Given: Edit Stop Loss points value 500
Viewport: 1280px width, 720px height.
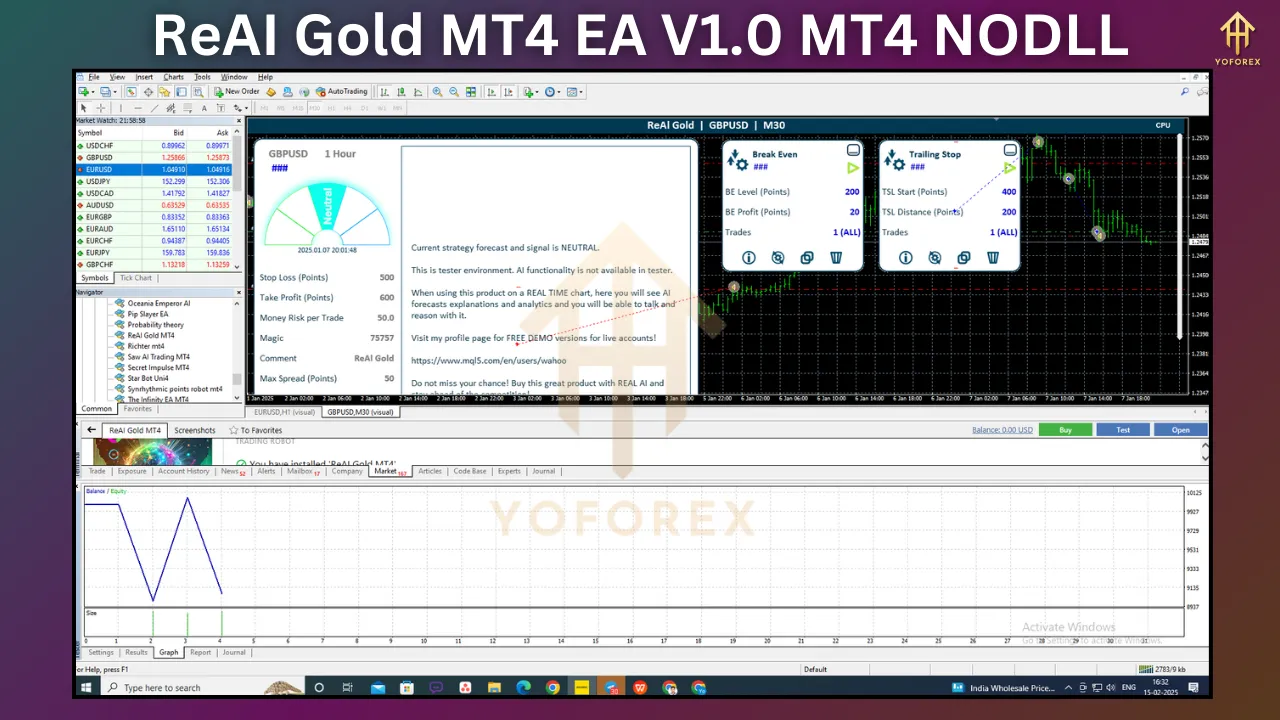Looking at the screenshot, I should coord(386,278).
